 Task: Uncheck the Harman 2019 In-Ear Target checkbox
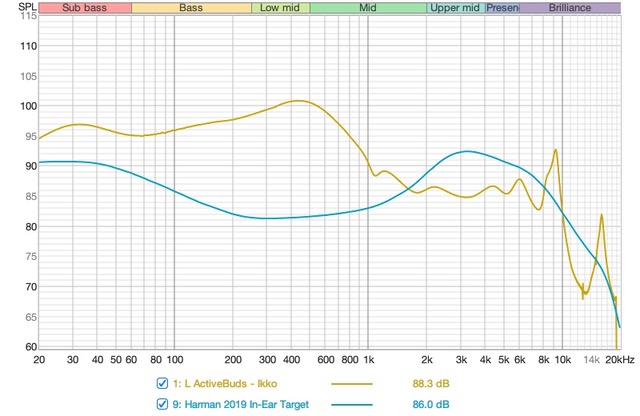[x=163, y=404]
